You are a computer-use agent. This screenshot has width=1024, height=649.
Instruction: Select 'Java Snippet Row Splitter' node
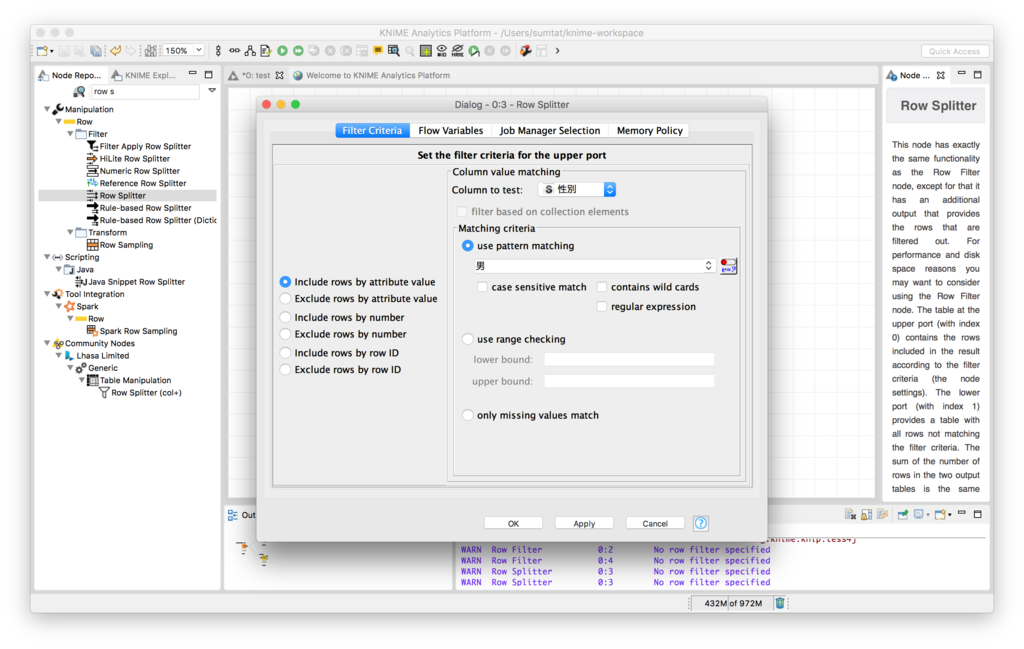[x=130, y=281]
